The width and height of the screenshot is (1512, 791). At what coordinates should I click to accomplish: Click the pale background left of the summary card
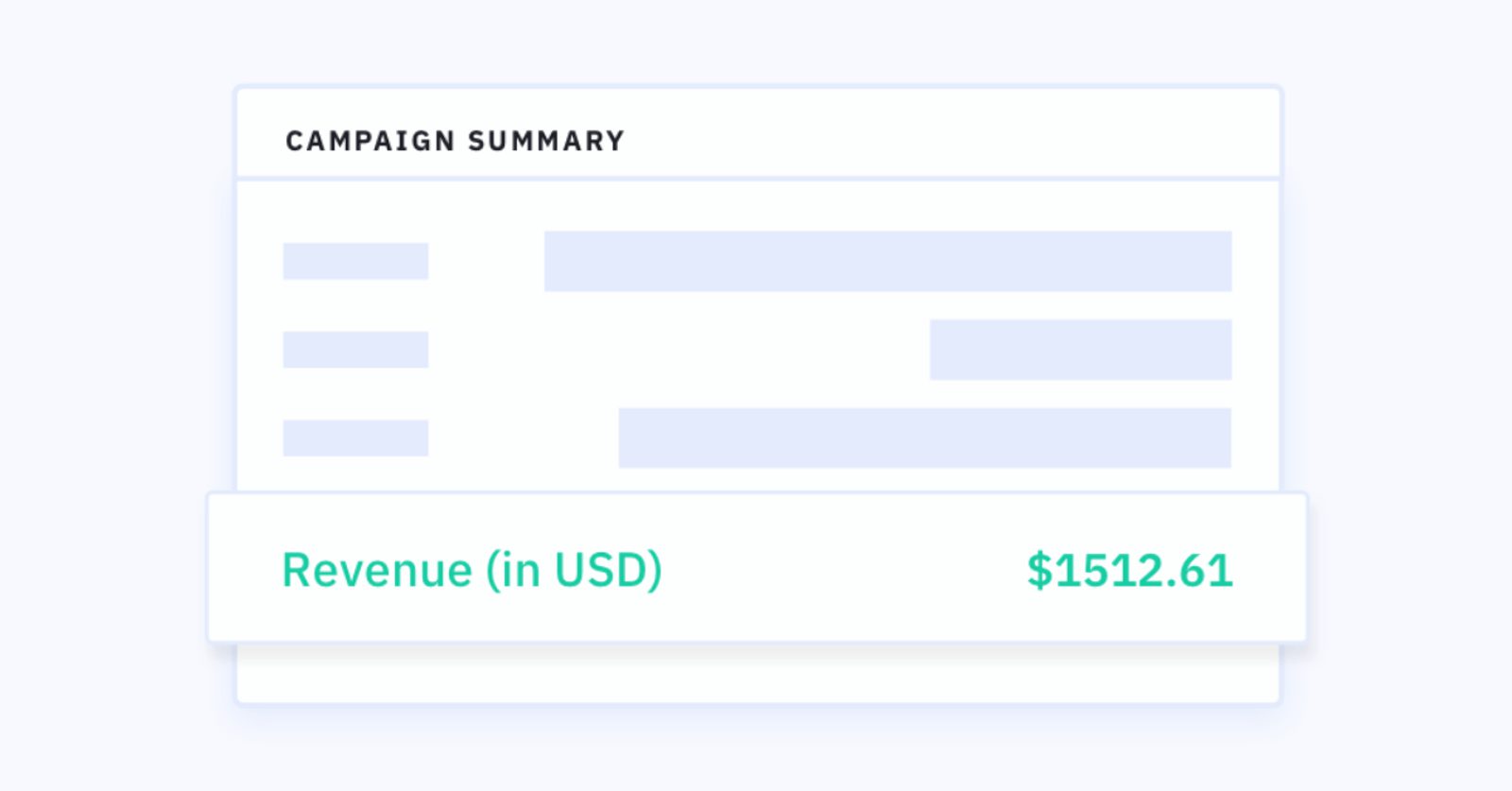click(113, 397)
